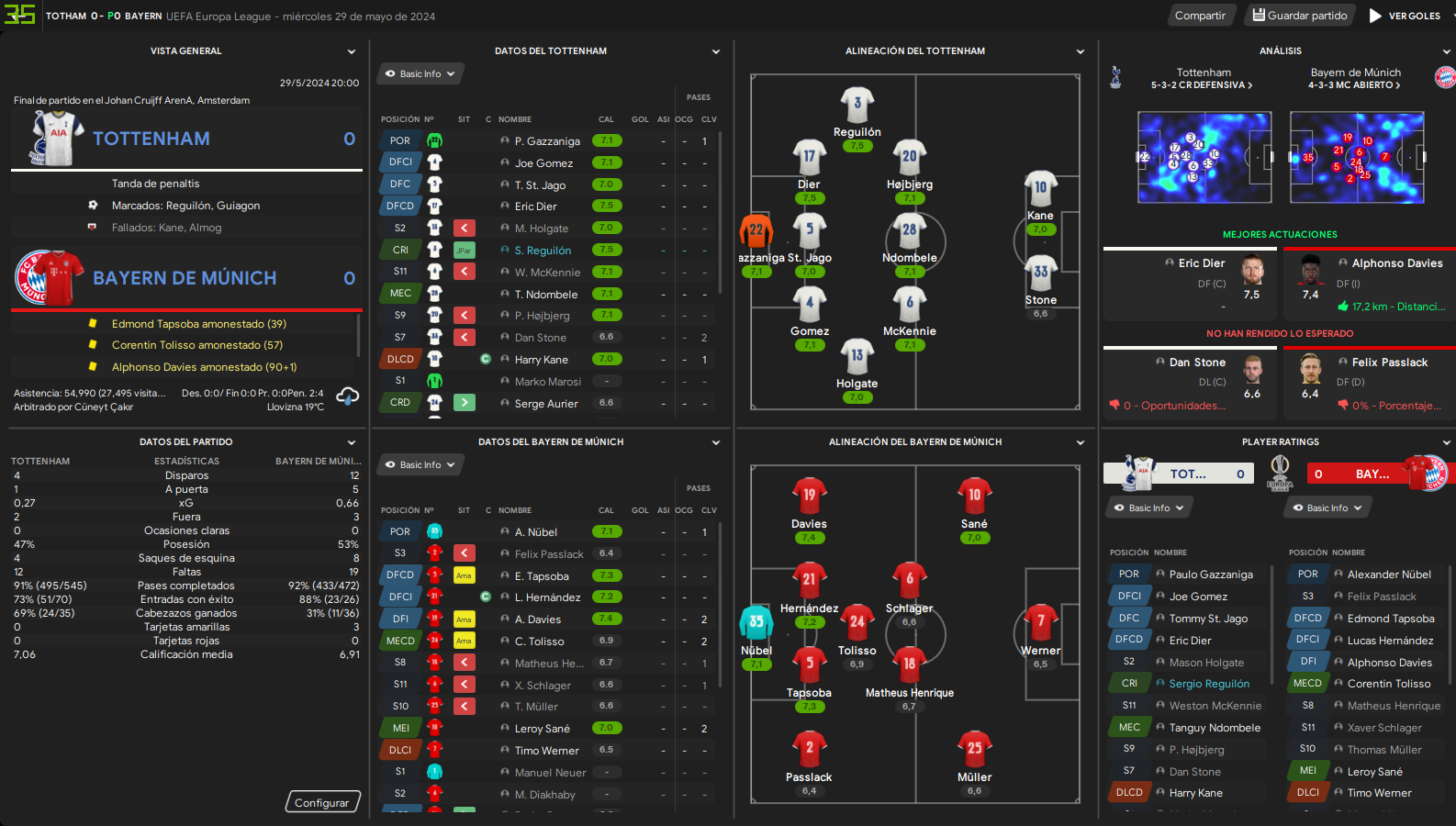Open the TOTTENHAM team name link
Viewport: 1456px width, 826px height.
151,139
